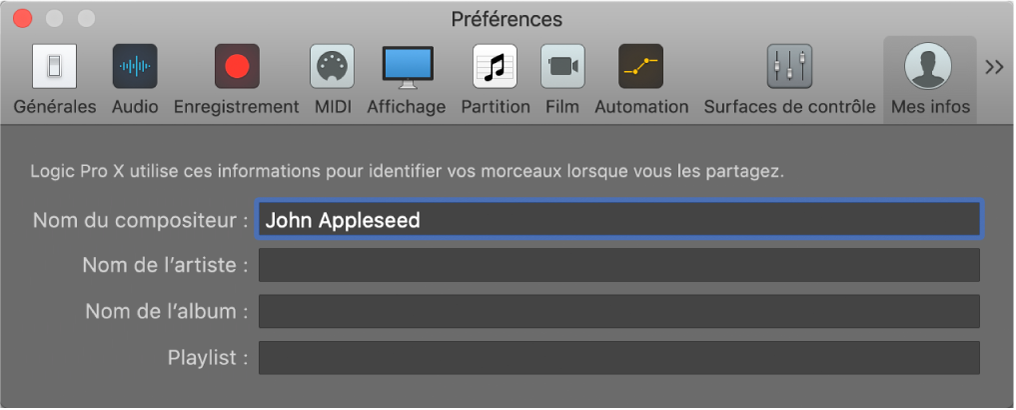Close the Préférences window
Image resolution: width=1016 pixels, height=410 pixels.
tap(23, 18)
